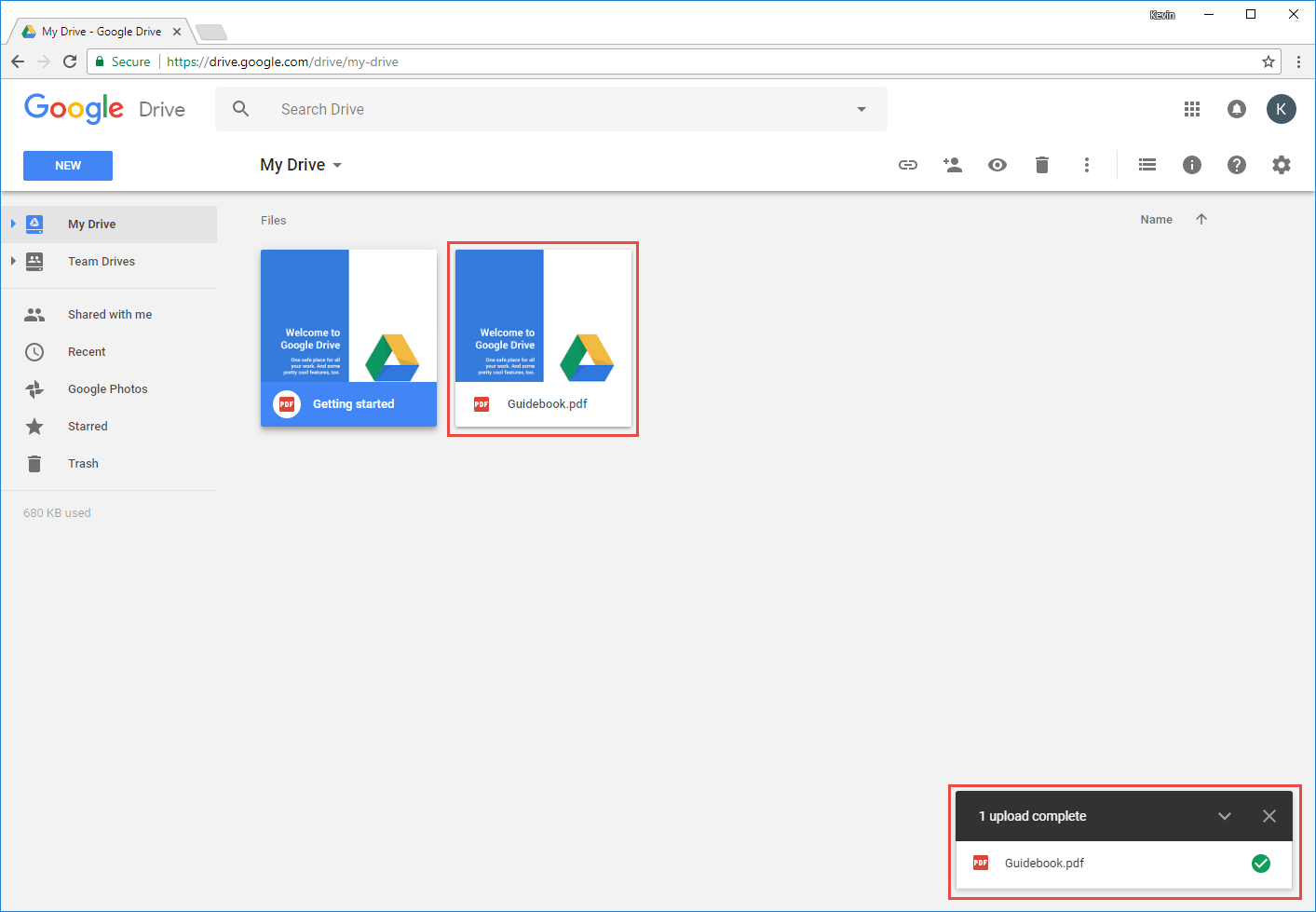Click the share with people icon
The height and width of the screenshot is (912, 1316).
[x=953, y=165]
